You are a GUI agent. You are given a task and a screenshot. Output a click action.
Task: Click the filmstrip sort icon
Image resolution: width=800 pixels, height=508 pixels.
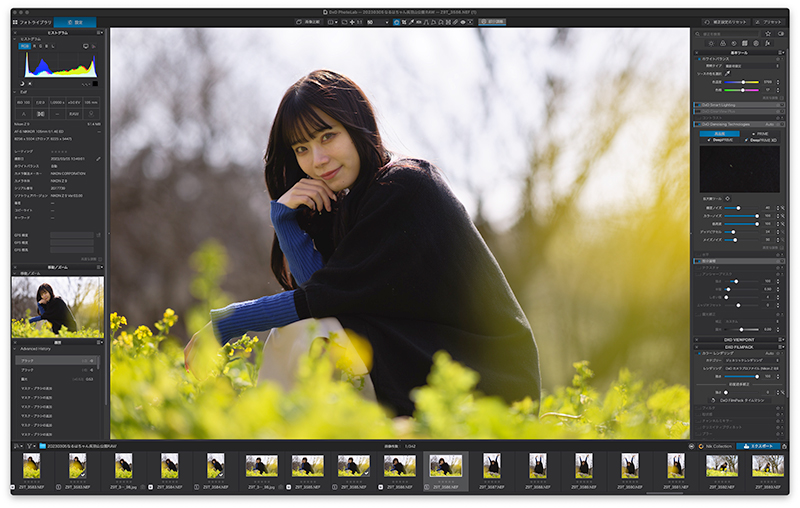pyautogui.click(x=17, y=446)
